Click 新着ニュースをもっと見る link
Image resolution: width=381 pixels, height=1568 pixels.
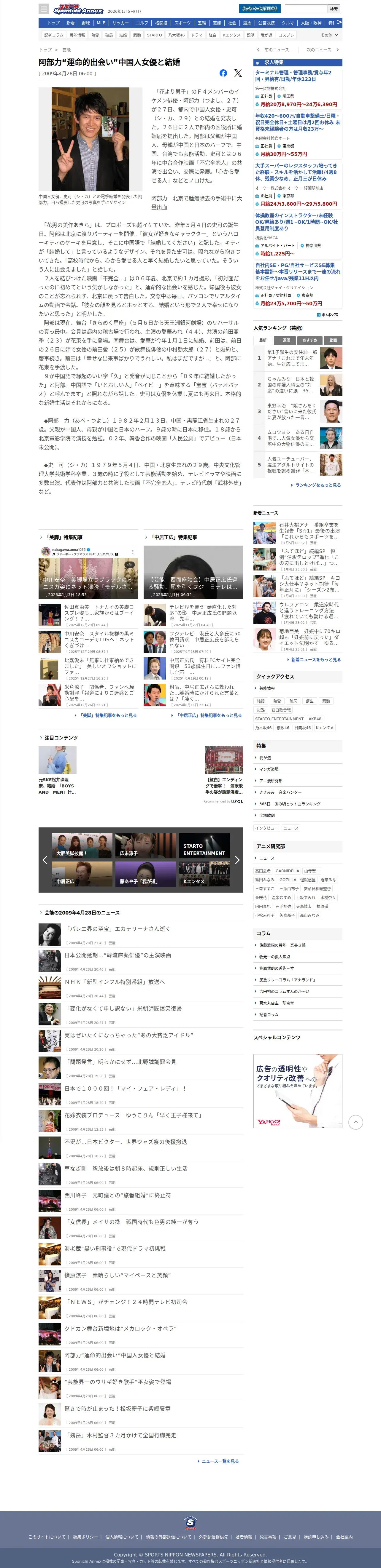pos(314,659)
